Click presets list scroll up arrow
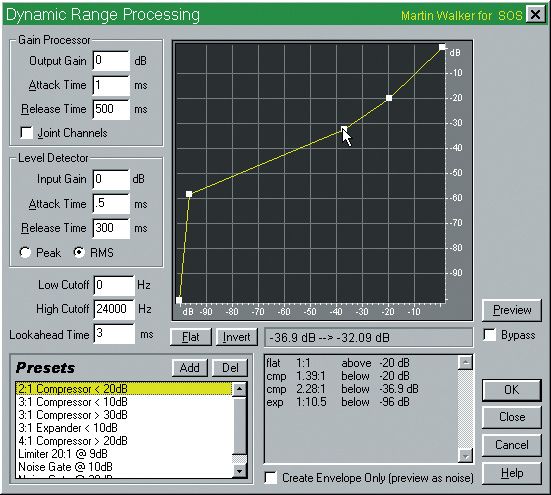 click(239, 389)
